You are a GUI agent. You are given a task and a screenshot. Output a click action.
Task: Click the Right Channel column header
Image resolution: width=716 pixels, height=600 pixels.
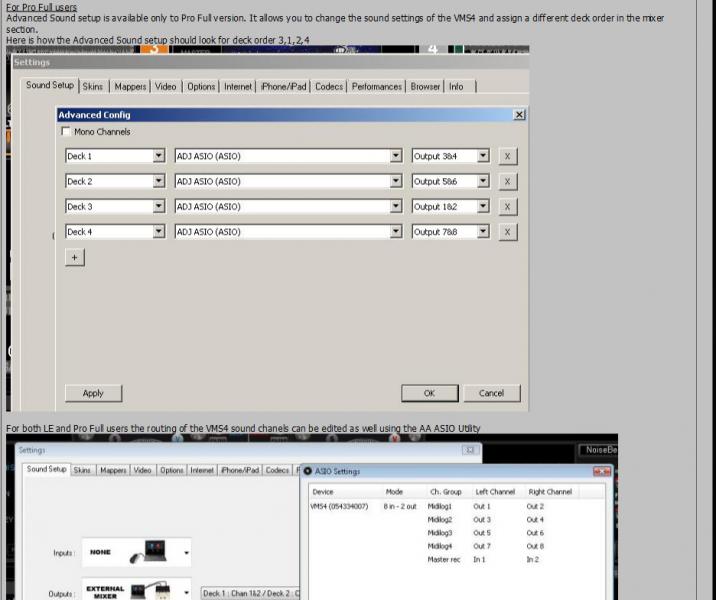click(550, 492)
